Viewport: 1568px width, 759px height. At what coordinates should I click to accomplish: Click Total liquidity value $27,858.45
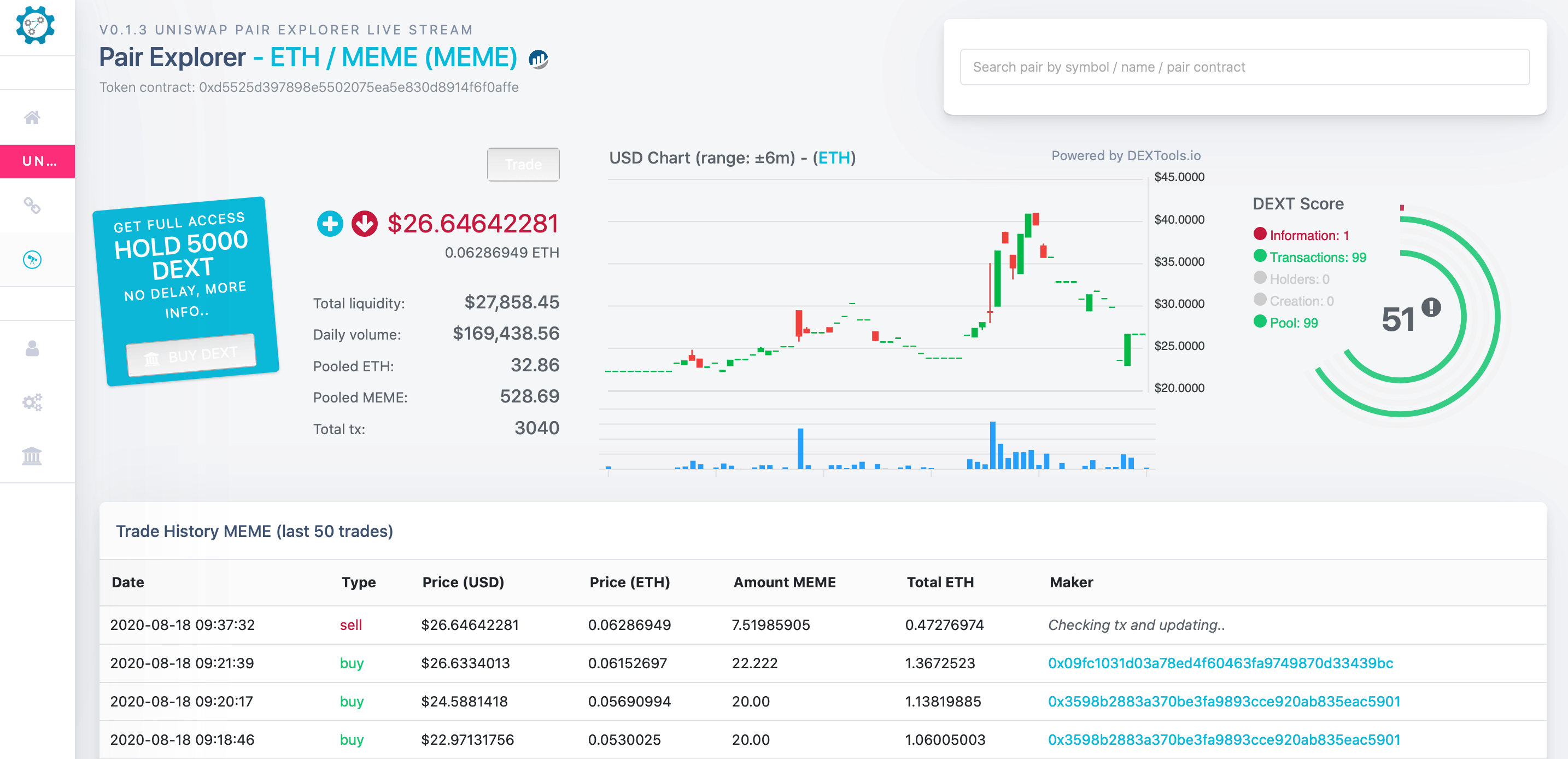[511, 302]
